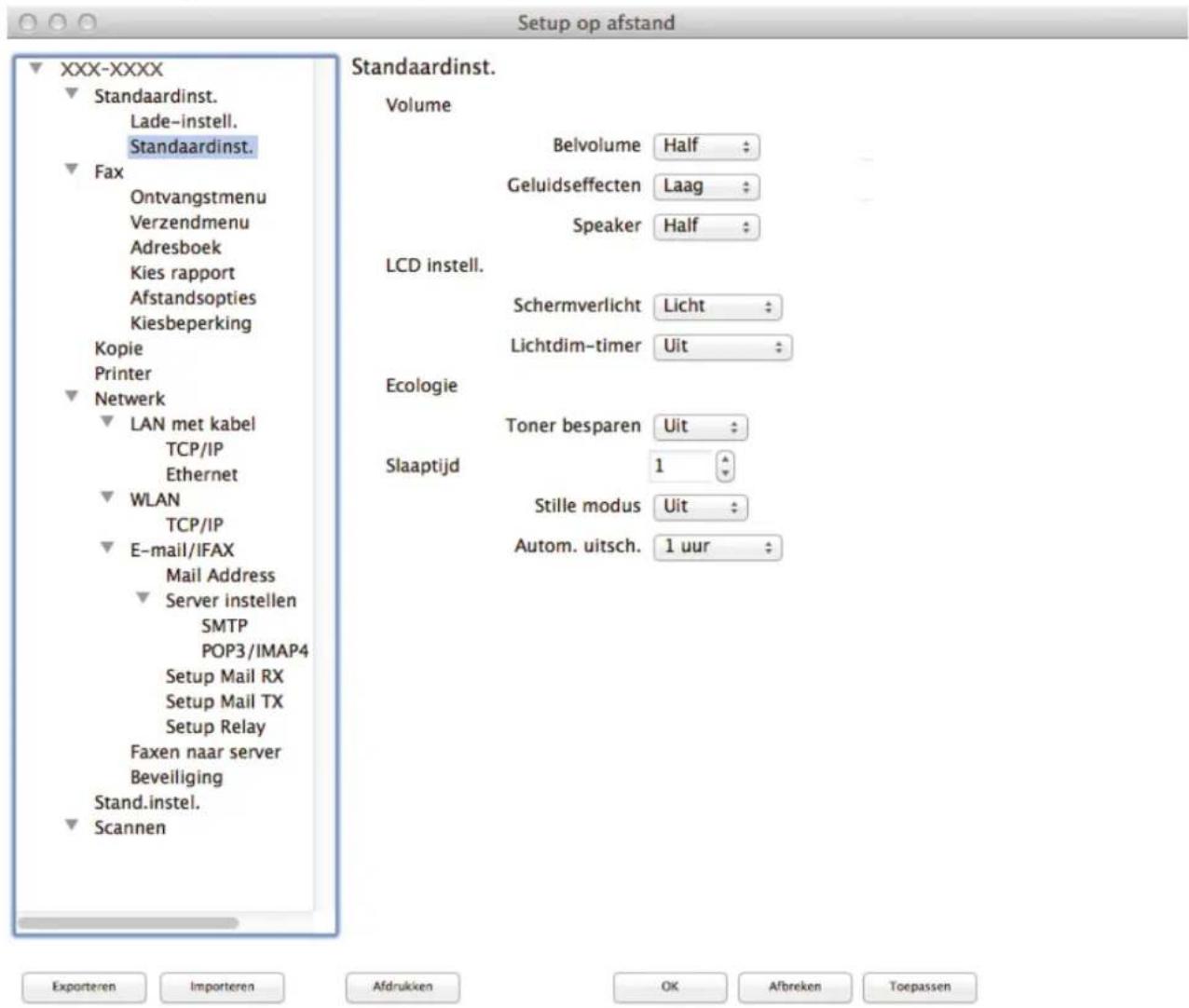1189x1008 pixels.
Task: Click the Afbreken button
Action: pos(795,987)
